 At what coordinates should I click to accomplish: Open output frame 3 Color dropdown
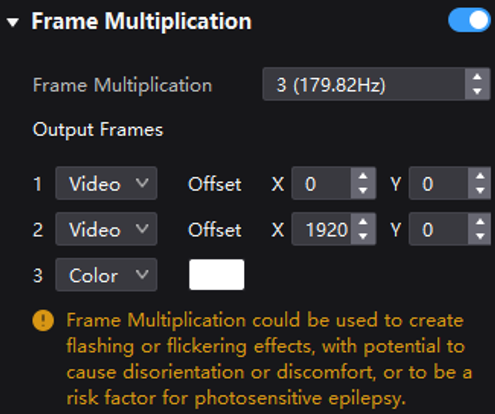[106, 275]
